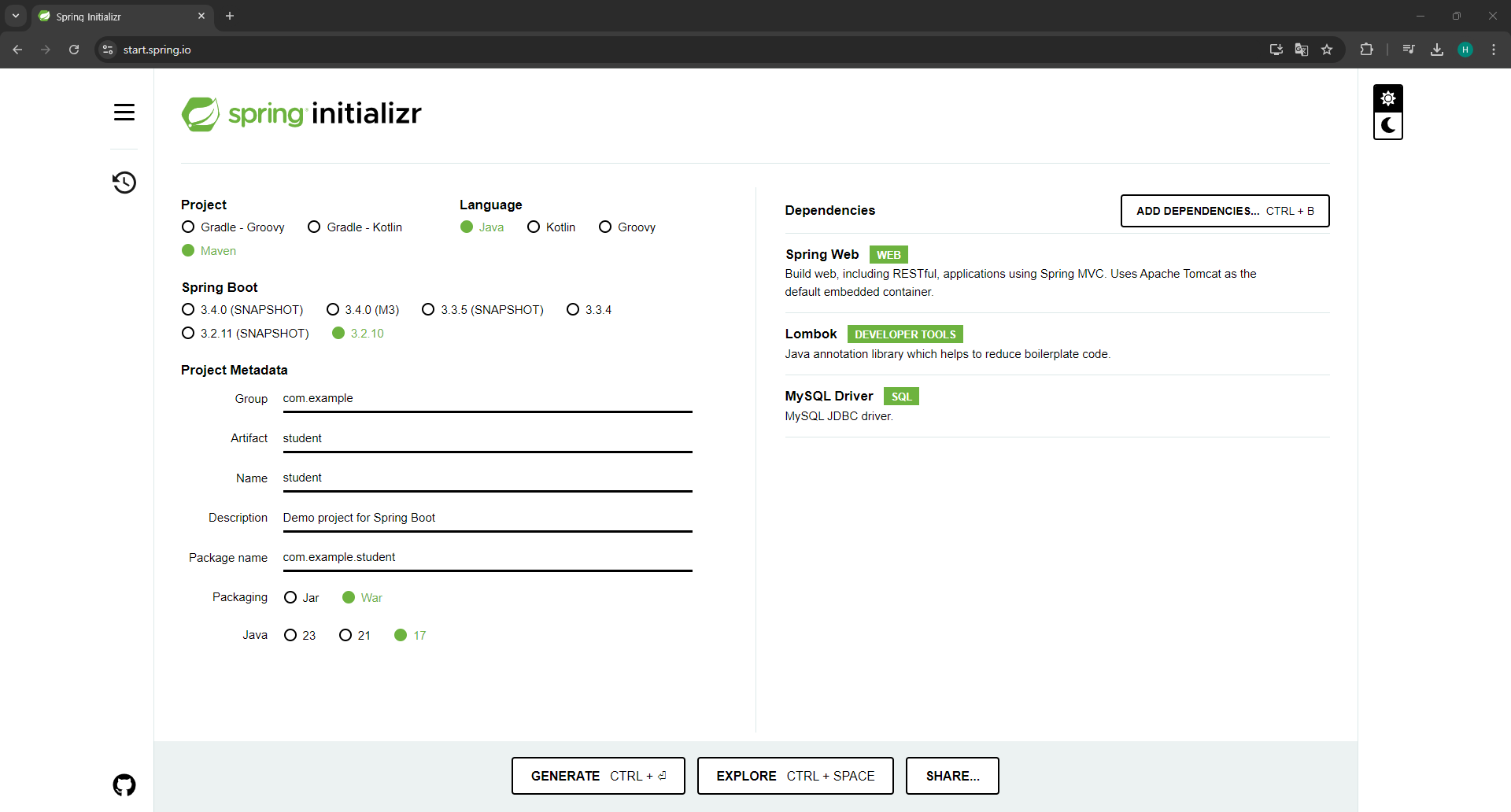This screenshot has height=812, width=1511.
Task: Open a new browser tab
Action: click(230, 16)
